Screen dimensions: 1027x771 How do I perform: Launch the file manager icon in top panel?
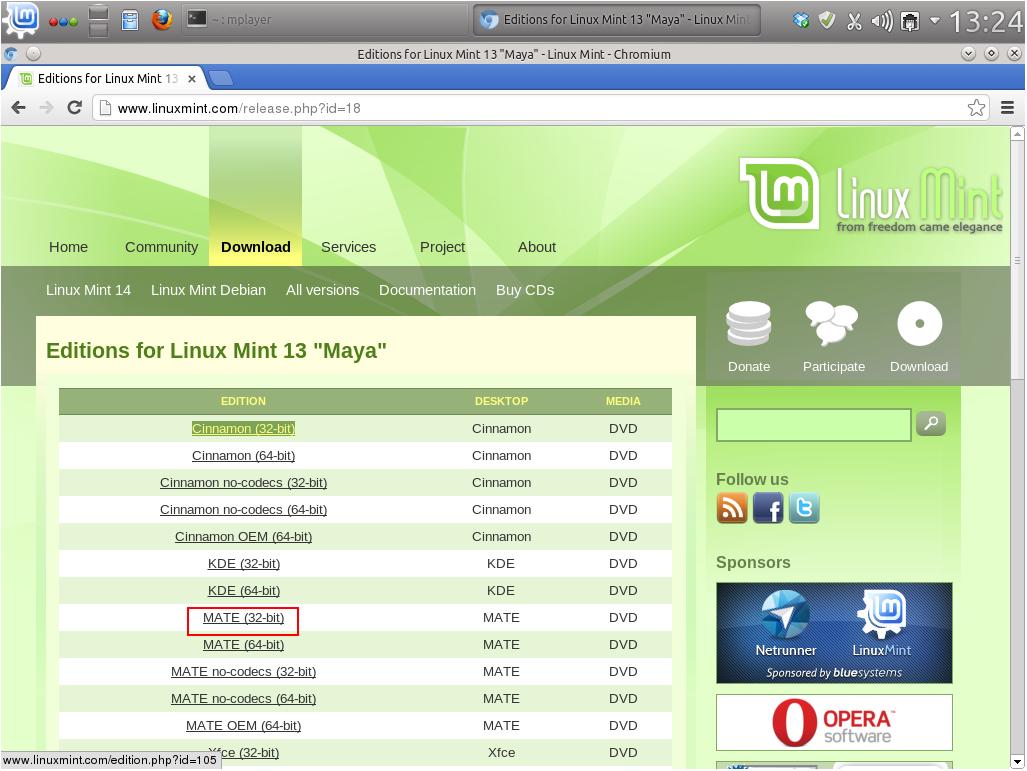pos(130,20)
